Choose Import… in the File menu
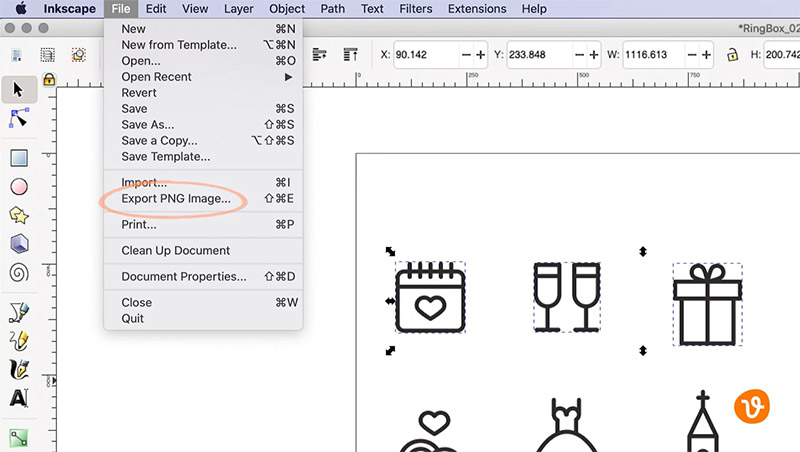Viewport: 800px width, 452px height. (x=203, y=182)
